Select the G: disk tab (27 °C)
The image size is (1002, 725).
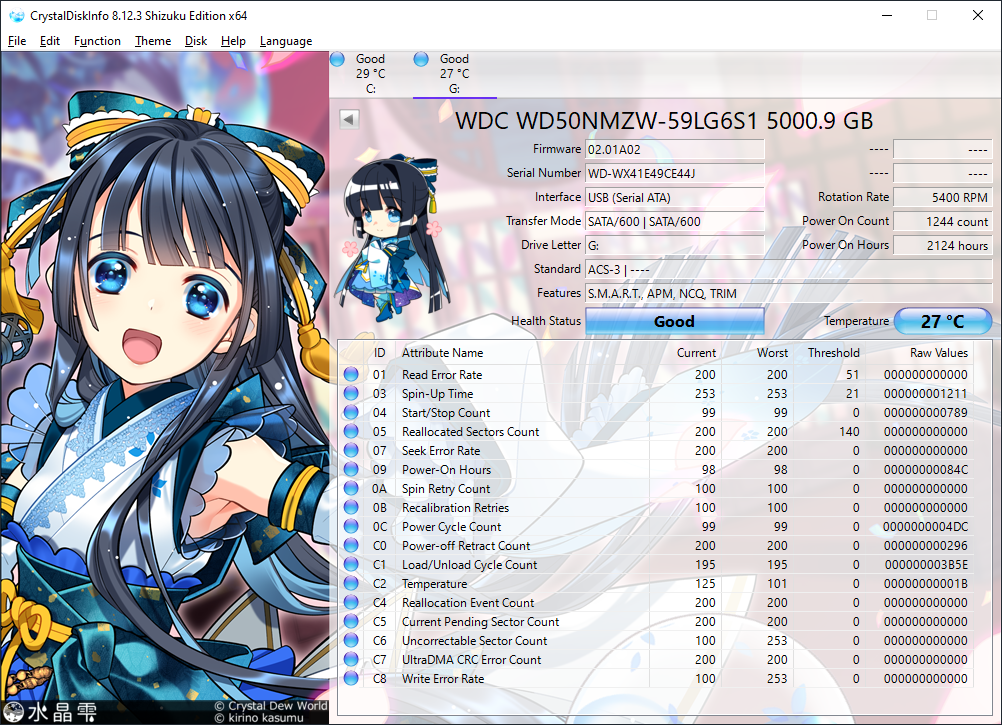pyautogui.click(x=455, y=73)
